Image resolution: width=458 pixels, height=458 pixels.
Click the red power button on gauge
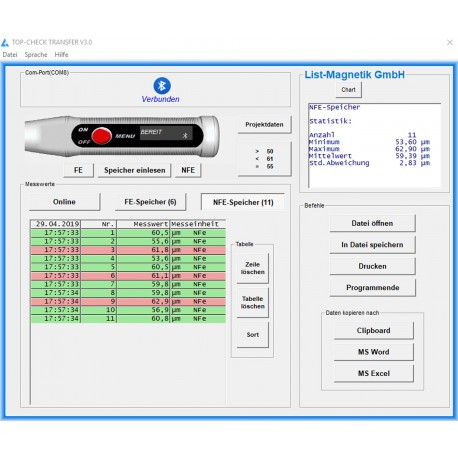[x=101, y=136]
